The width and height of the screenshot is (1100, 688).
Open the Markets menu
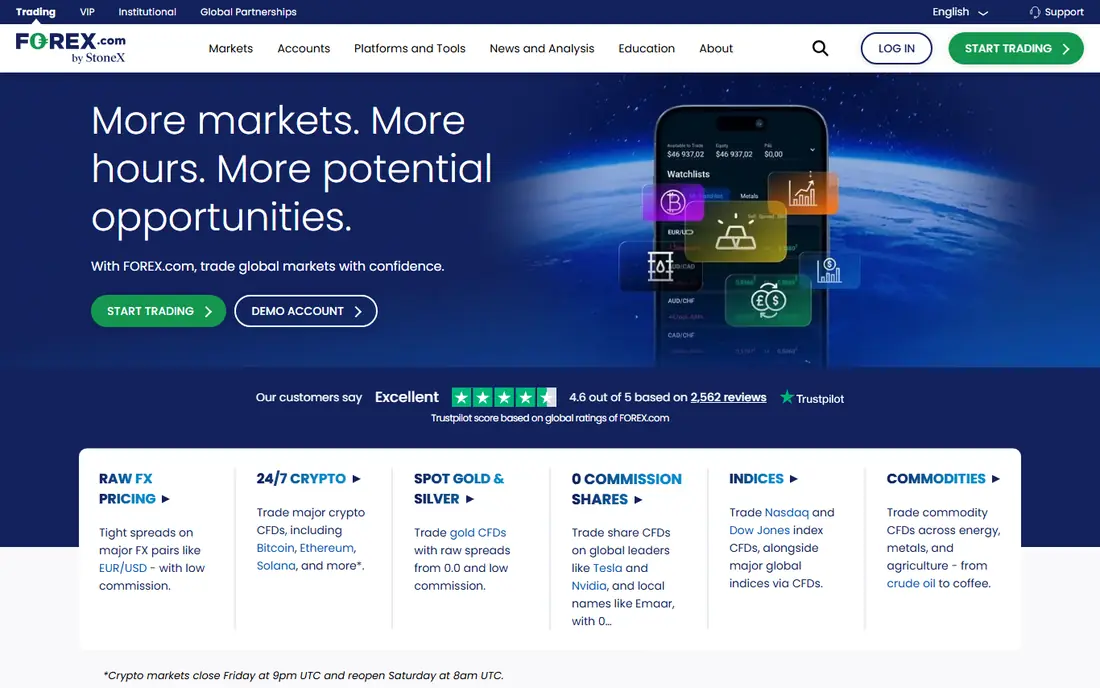point(231,48)
